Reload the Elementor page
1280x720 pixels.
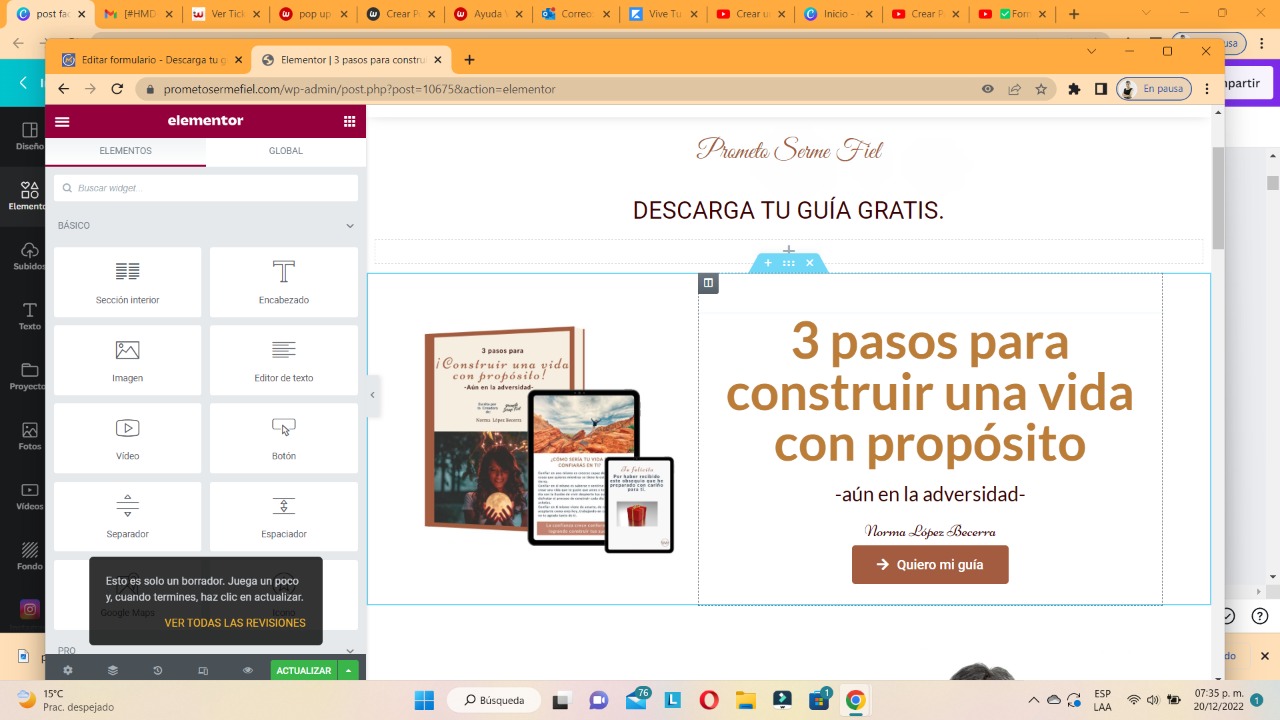(x=117, y=89)
